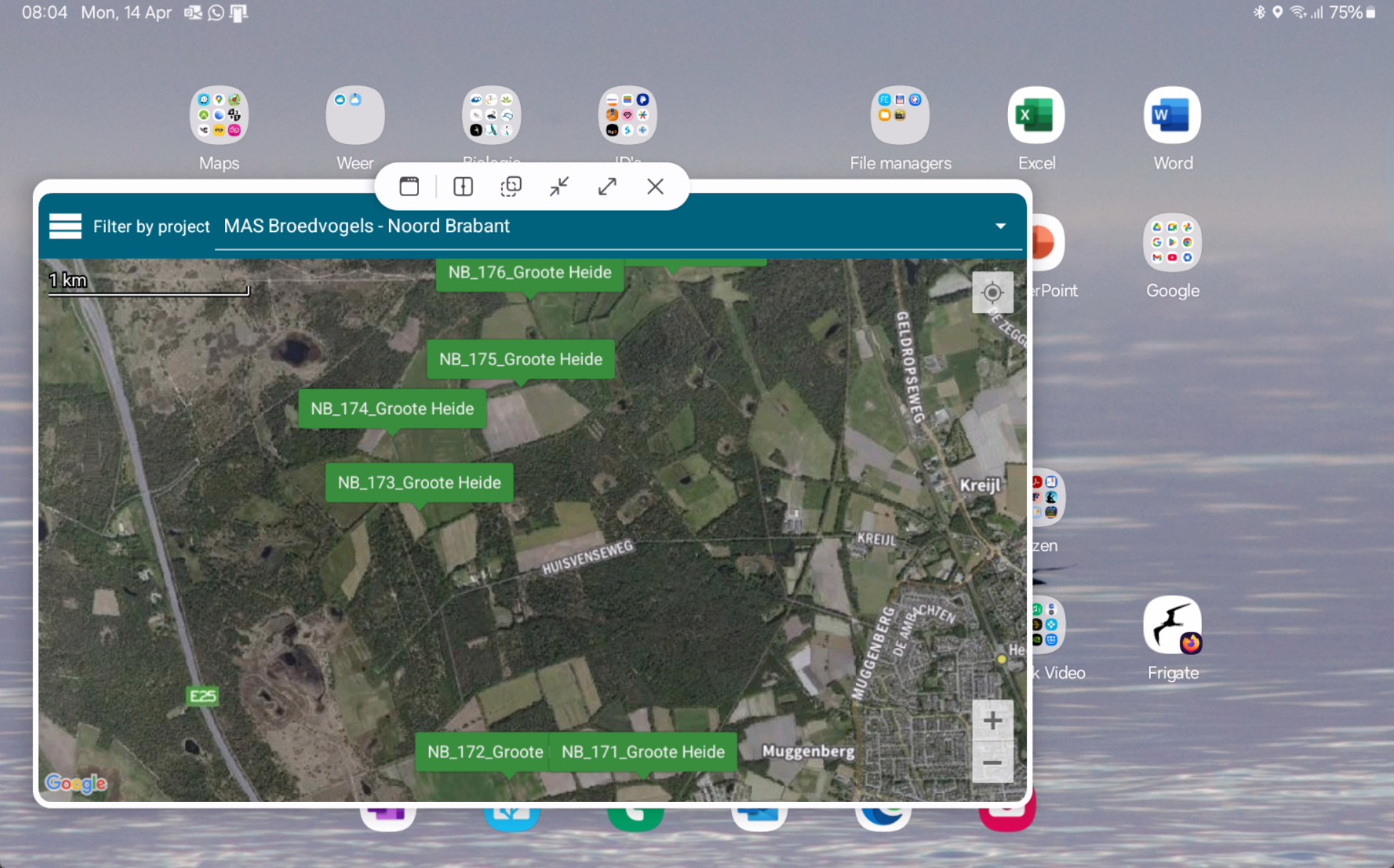Select the NB_176_Groote Heide marker
The height and width of the screenshot is (868, 1394).
click(x=529, y=273)
